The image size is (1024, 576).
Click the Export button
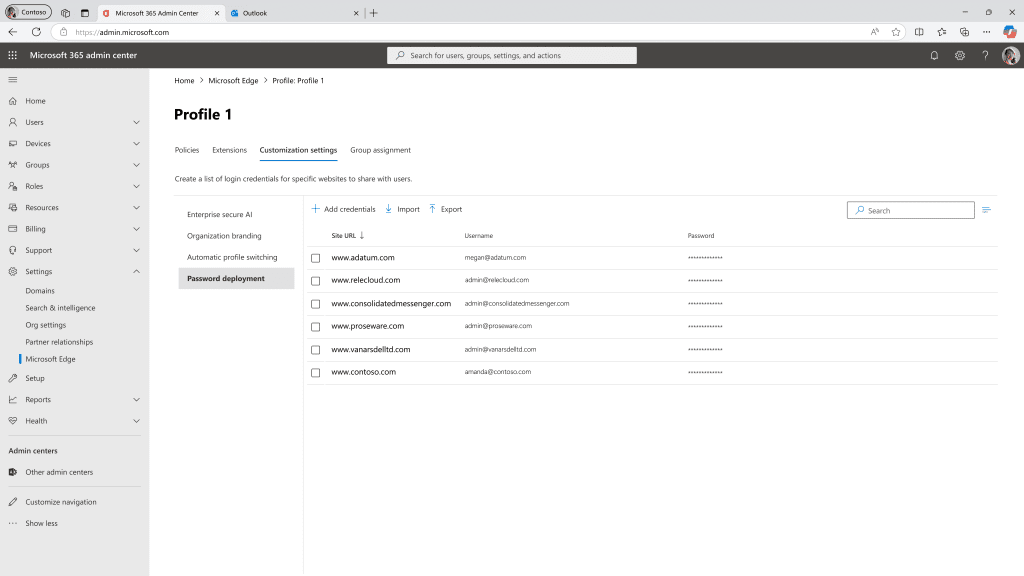coord(445,209)
